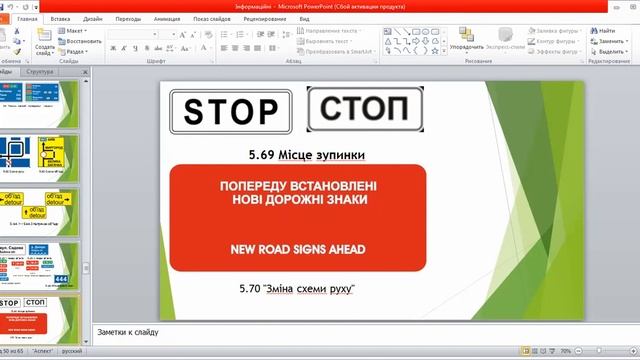The height and width of the screenshot is (360, 640).
Task: Open the character spacing dropdown
Action: pyautogui.click(x=171, y=48)
